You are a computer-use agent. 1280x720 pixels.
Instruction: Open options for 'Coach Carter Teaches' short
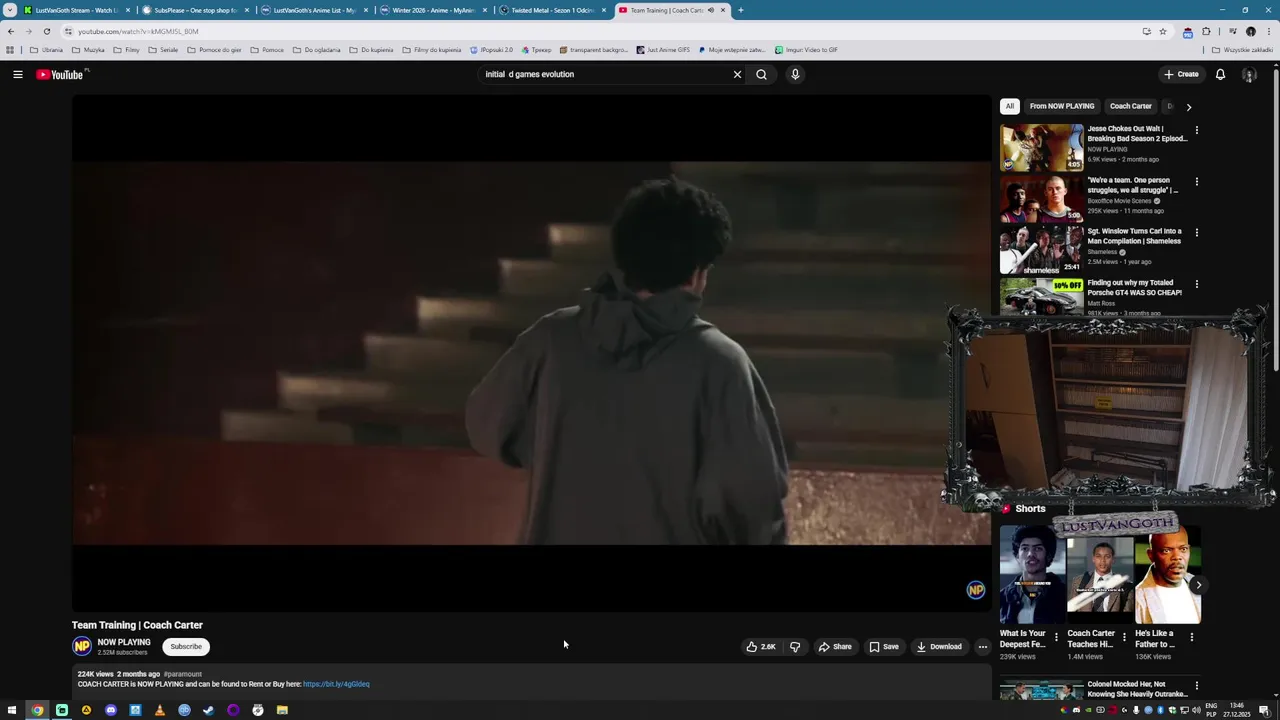click(x=1124, y=637)
